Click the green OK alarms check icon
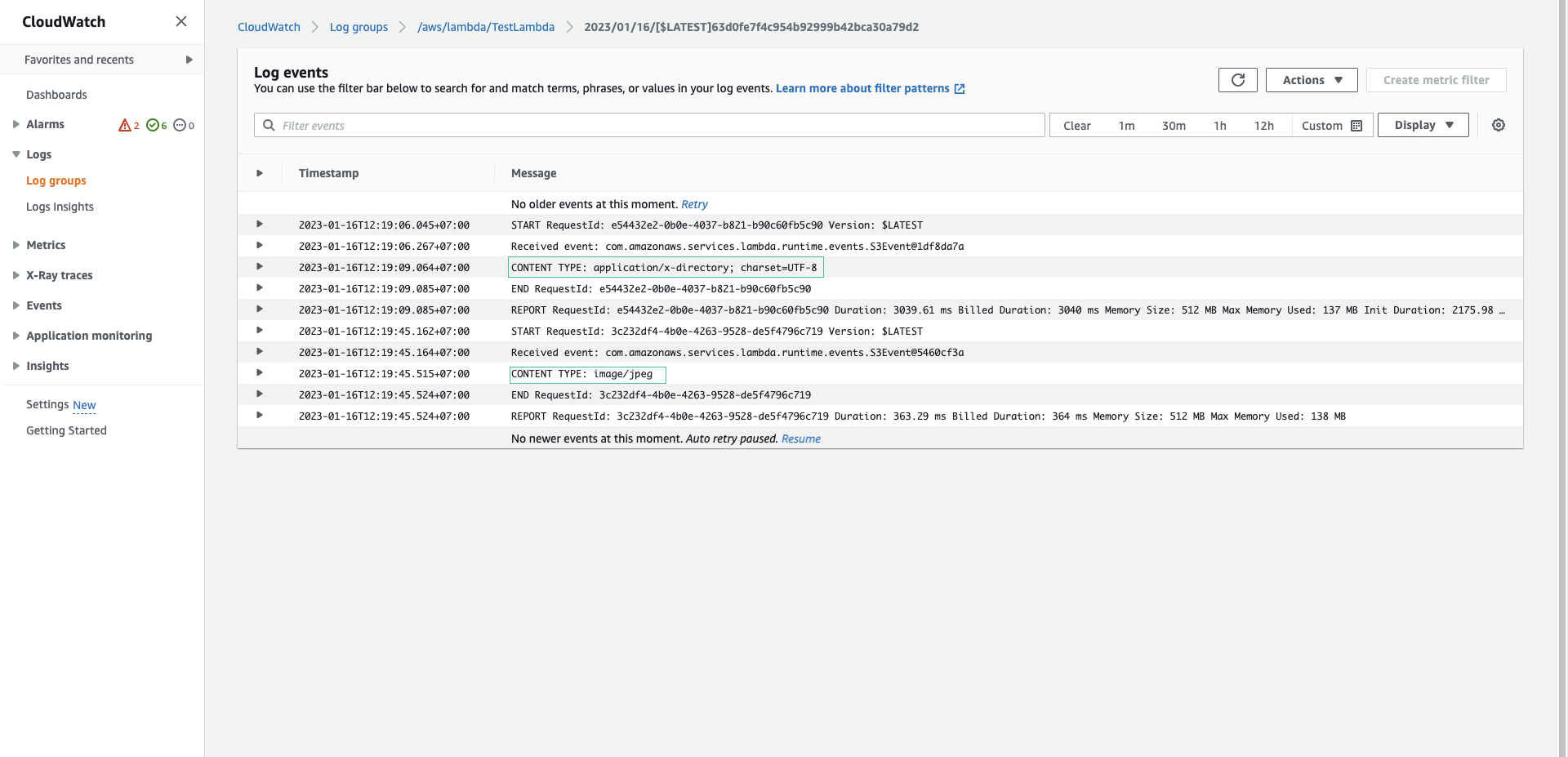 [152, 125]
